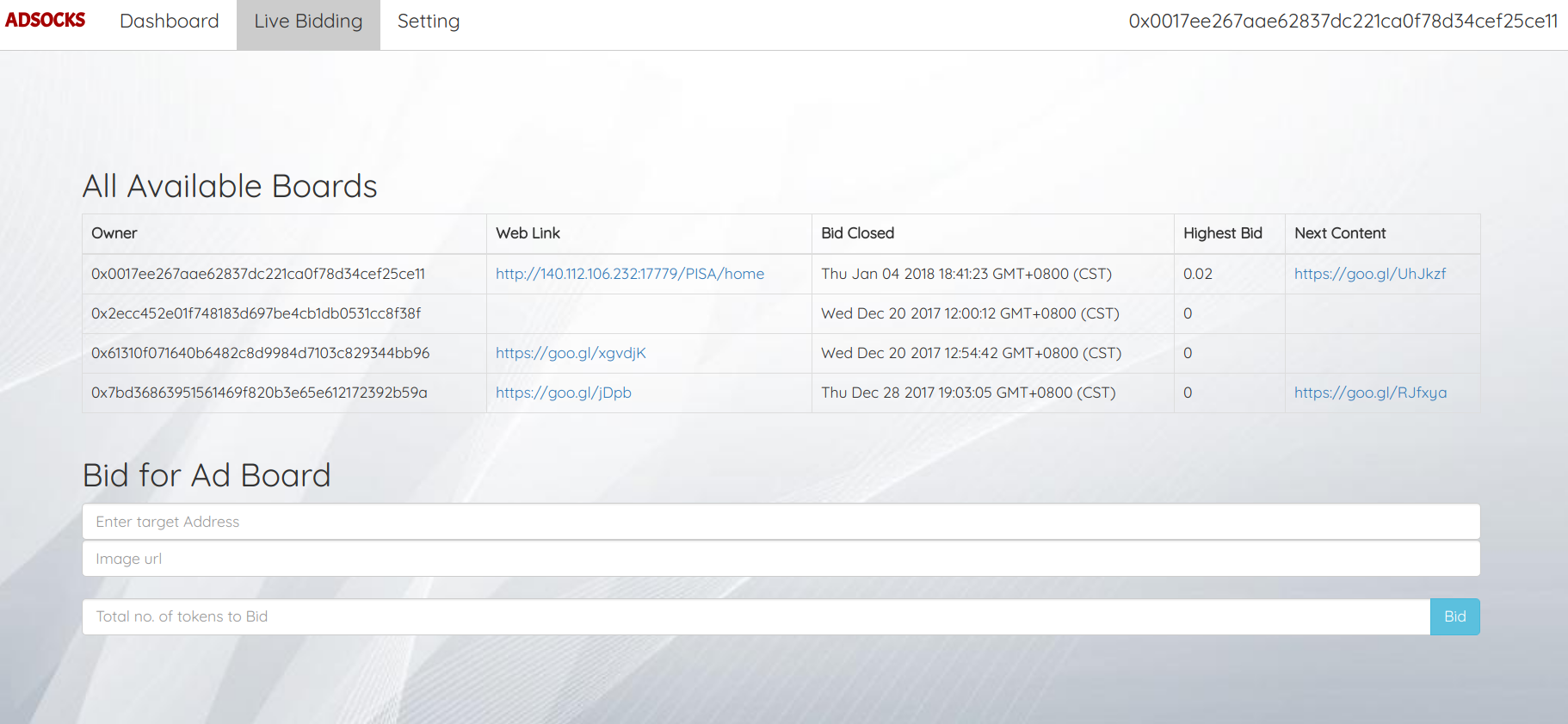Click the Thu Jan 04 2018 18:41:23 bid closed date

coord(966,274)
